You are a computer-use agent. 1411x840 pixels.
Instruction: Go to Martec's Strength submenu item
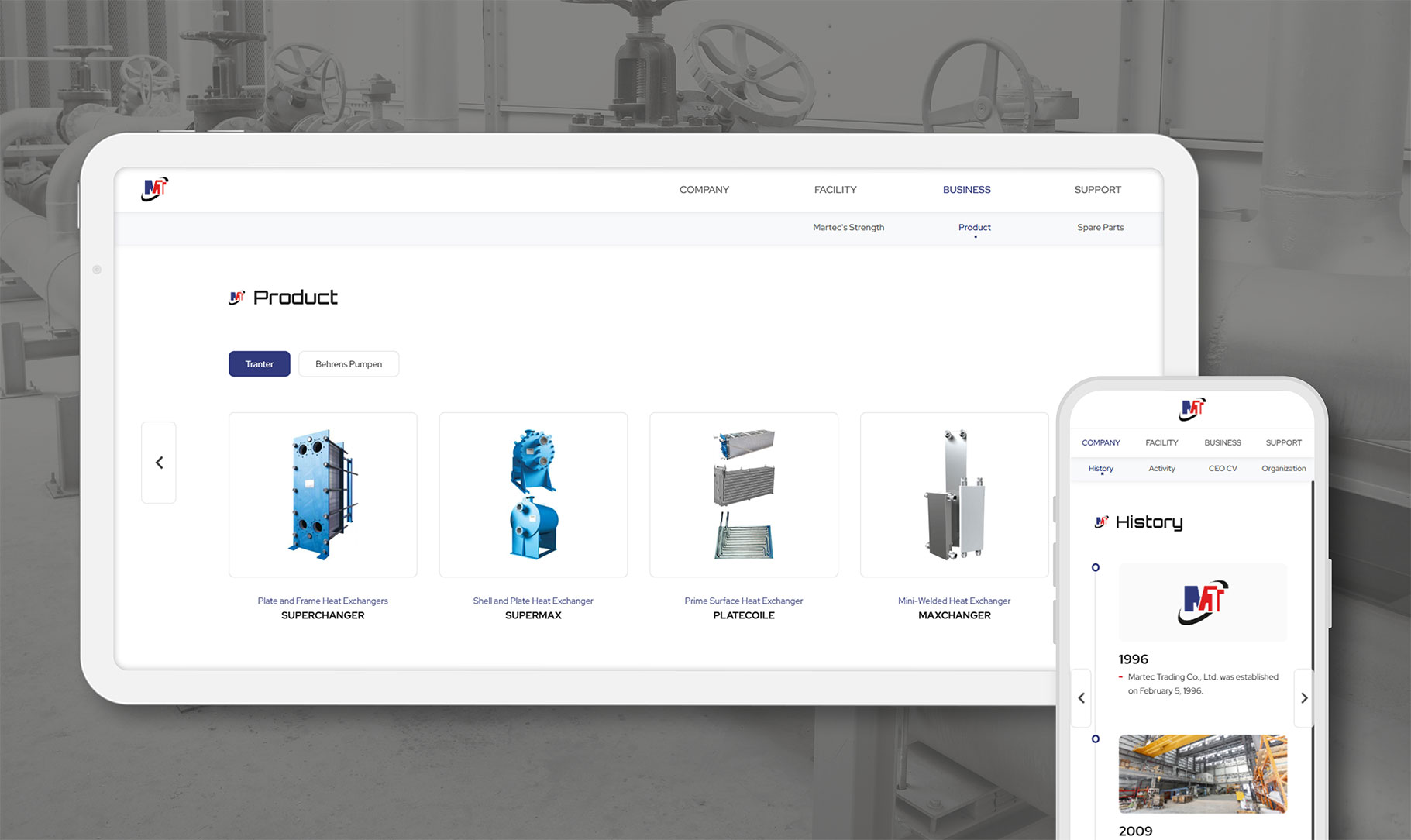848,228
